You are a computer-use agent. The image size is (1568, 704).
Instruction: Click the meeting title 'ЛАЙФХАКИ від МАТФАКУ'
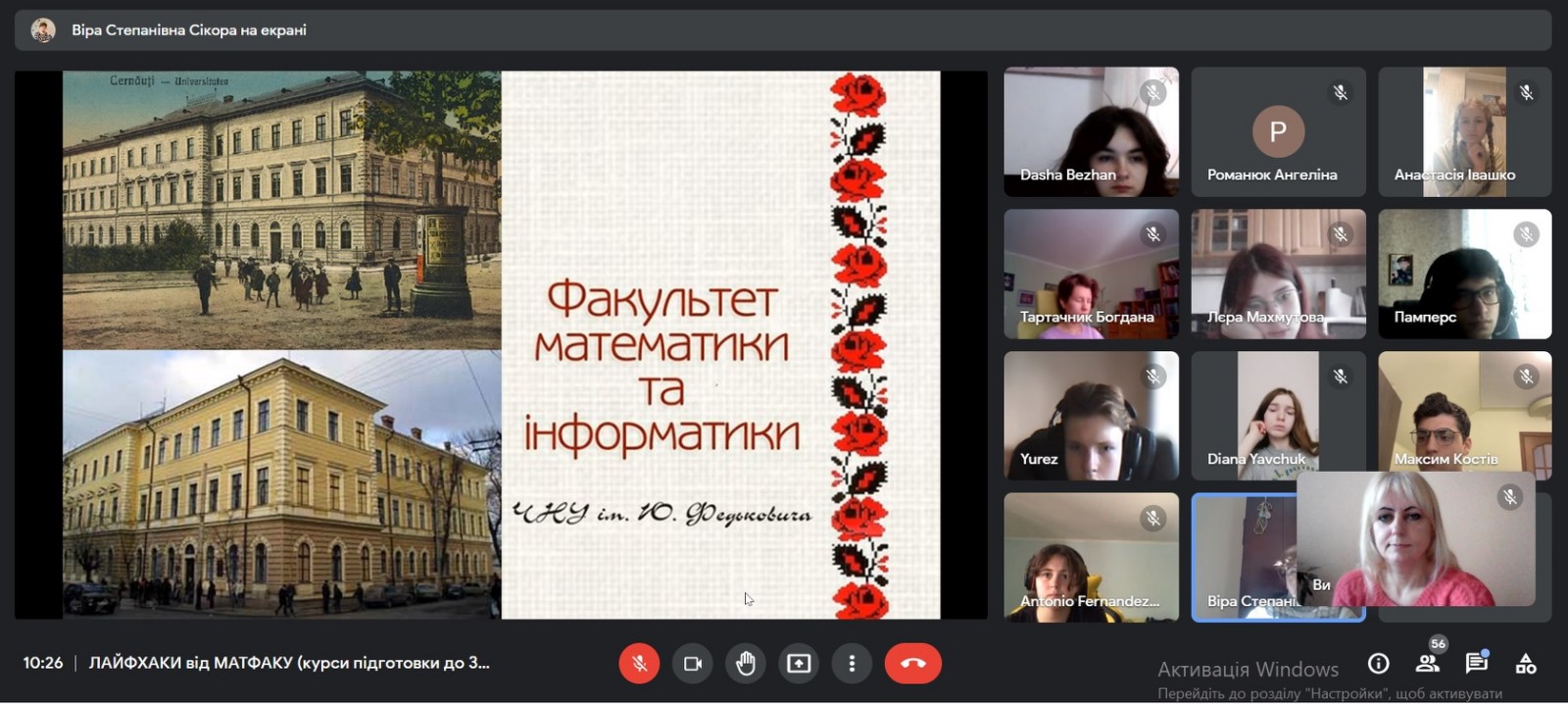(x=289, y=664)
